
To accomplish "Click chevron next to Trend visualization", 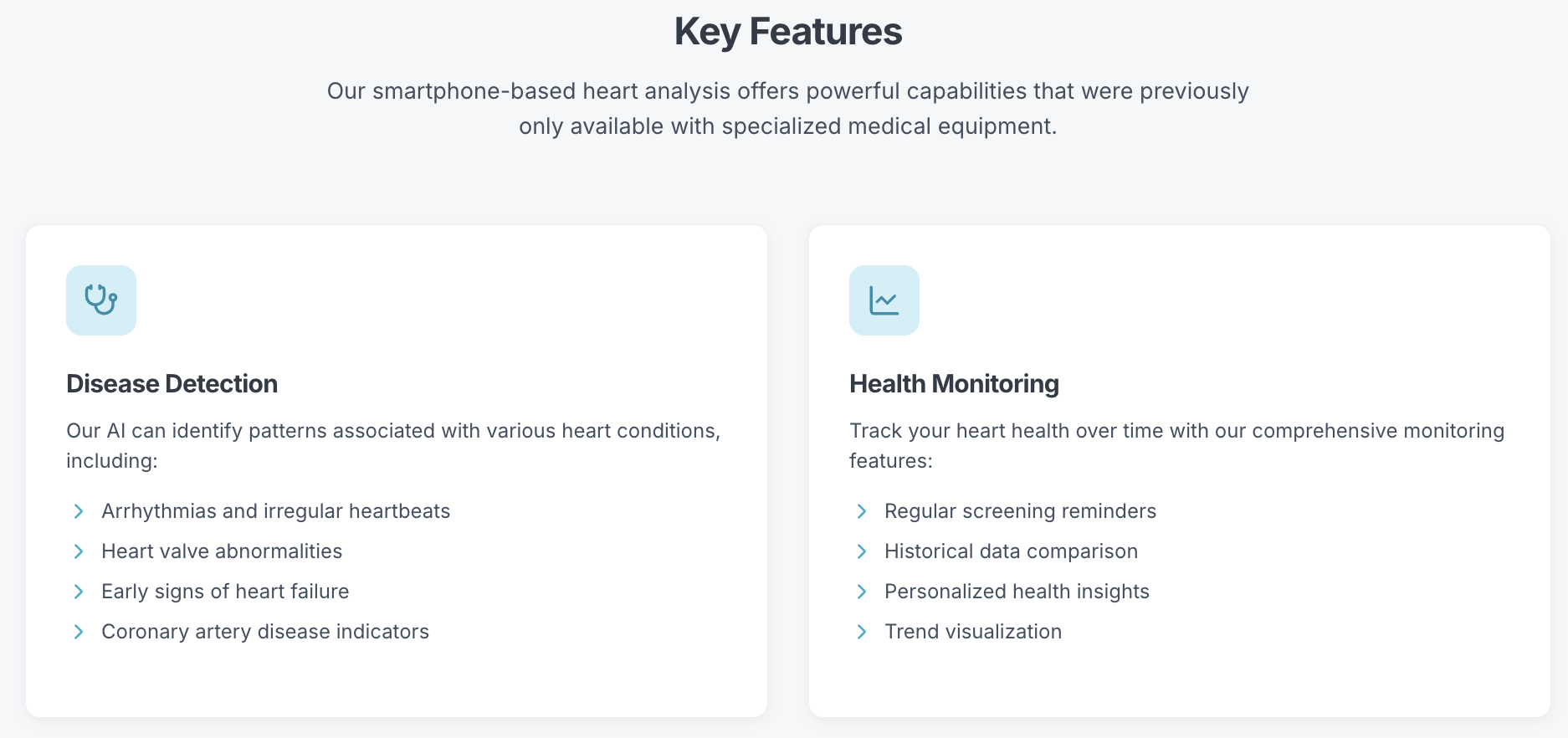I will [x=862, y=632].
